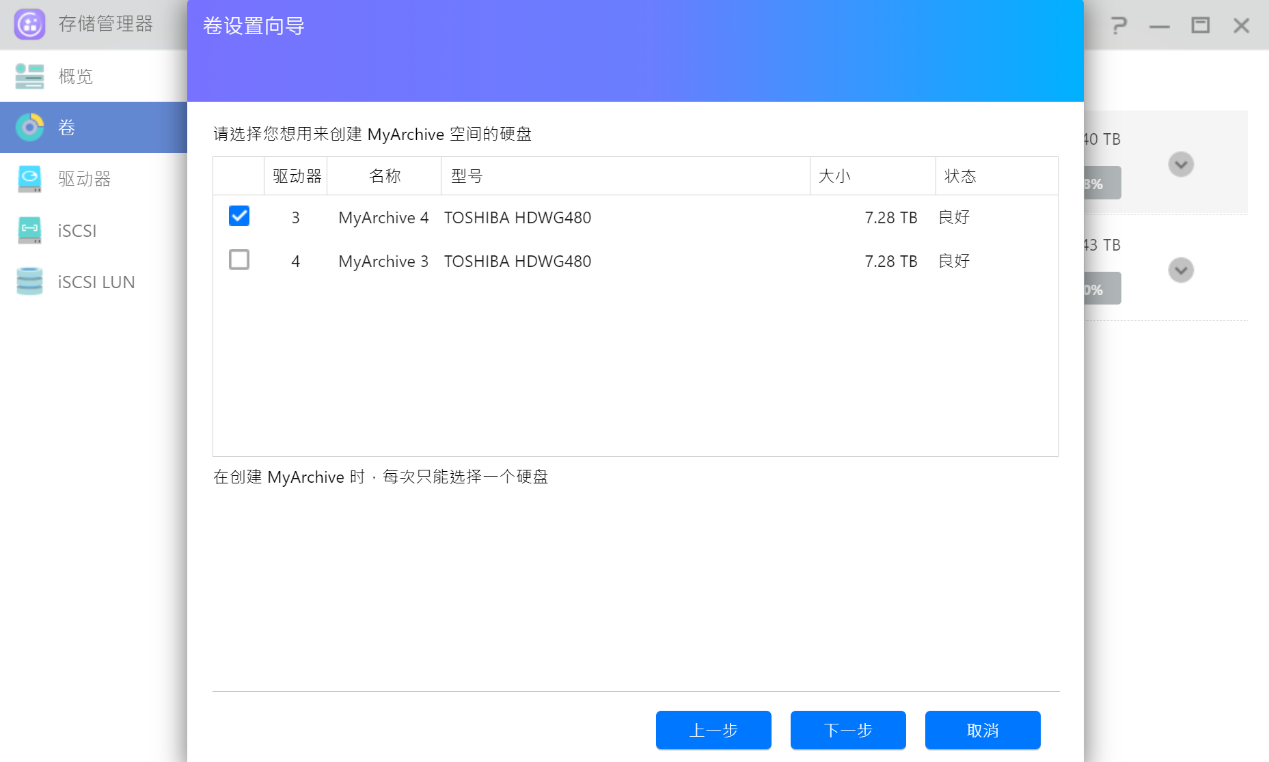Go to 概览 overview page
1269x762 pixels.
(76, 76)
